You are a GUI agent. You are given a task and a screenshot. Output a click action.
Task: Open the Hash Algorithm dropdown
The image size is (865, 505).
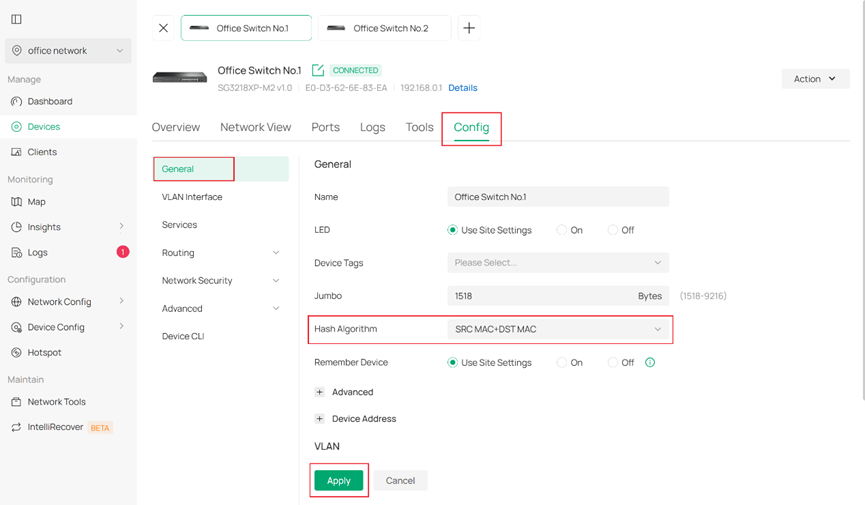point(558,329)
